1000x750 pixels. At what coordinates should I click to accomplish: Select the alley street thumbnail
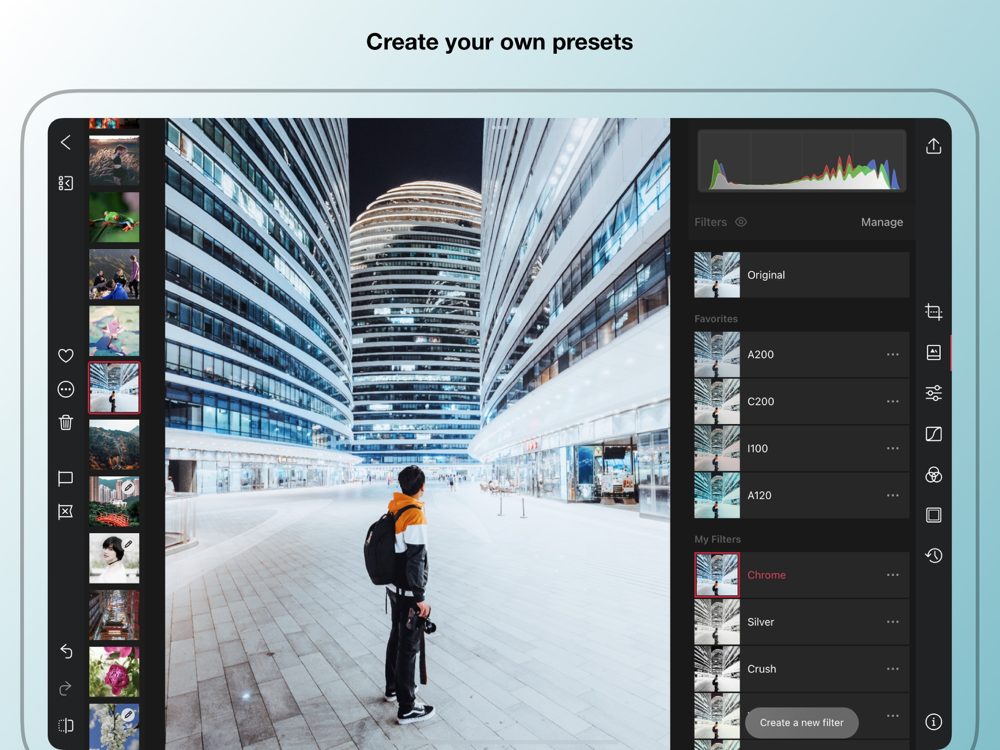pos(114,615)
